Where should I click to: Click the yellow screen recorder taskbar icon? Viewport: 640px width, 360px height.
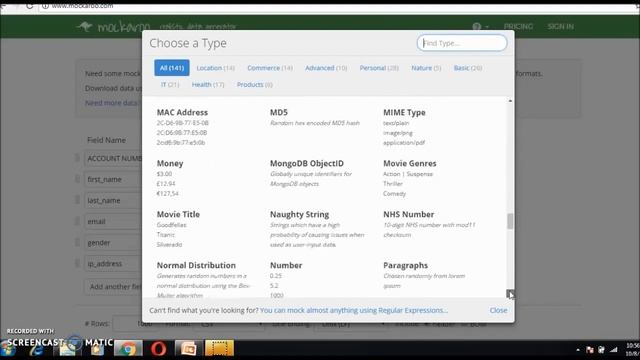click(219, 348)
